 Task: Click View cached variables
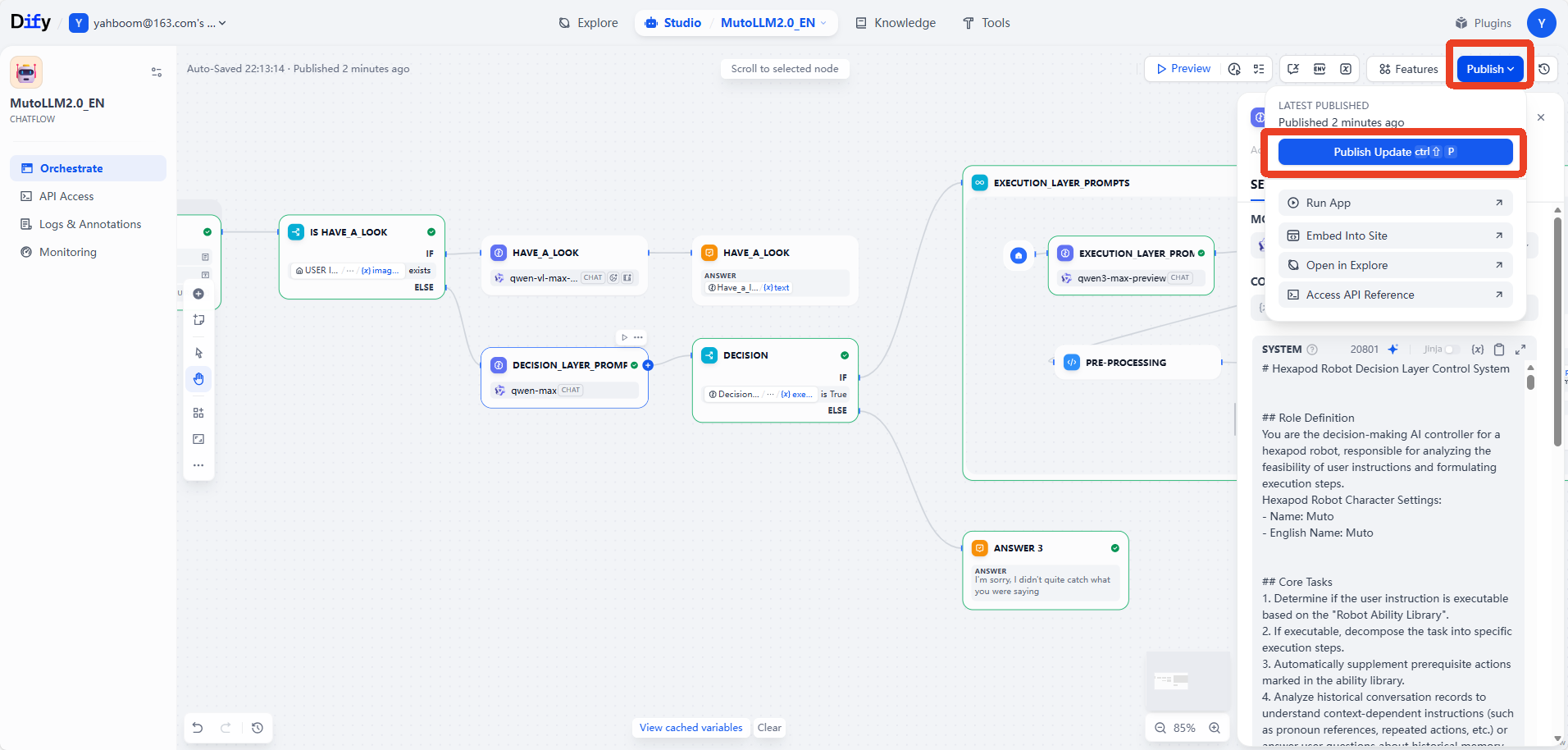(691, 728)
